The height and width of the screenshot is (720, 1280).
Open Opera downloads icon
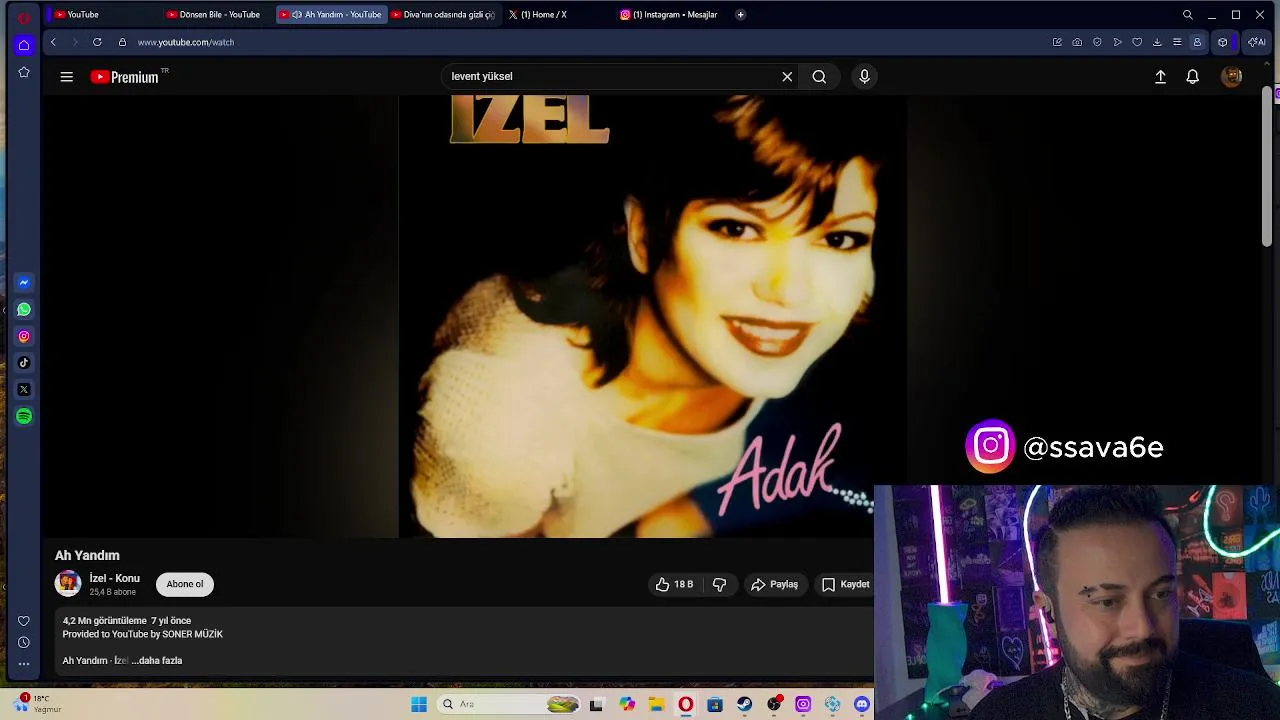coord(1157,42)
